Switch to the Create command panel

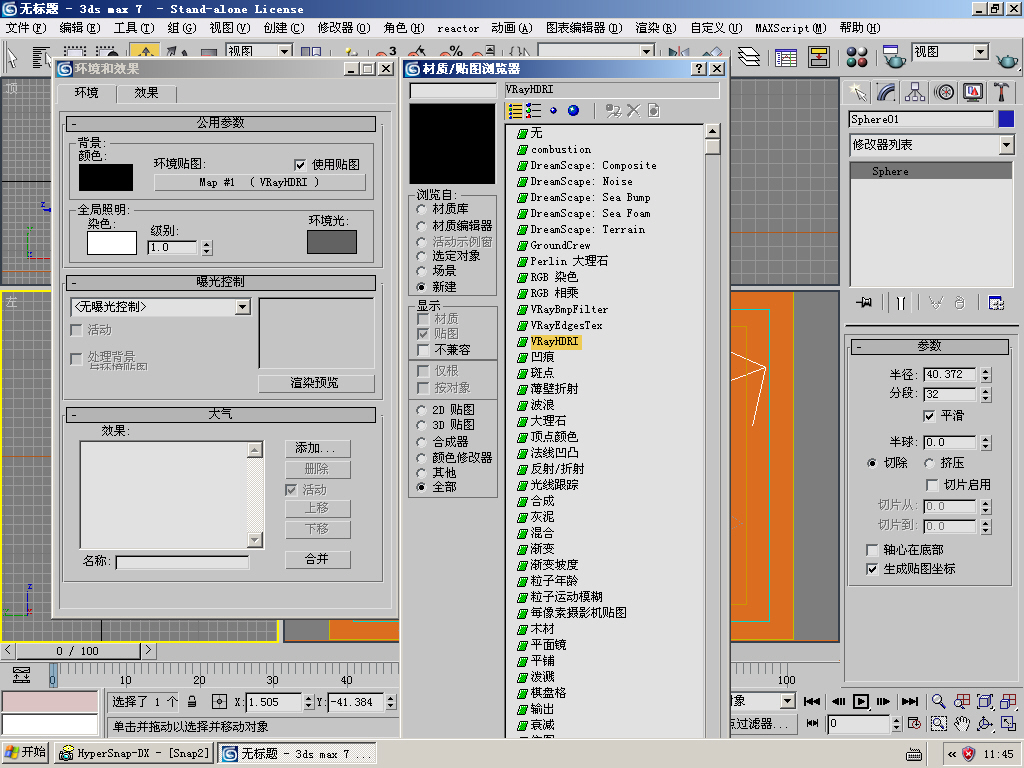click(857, 92)
